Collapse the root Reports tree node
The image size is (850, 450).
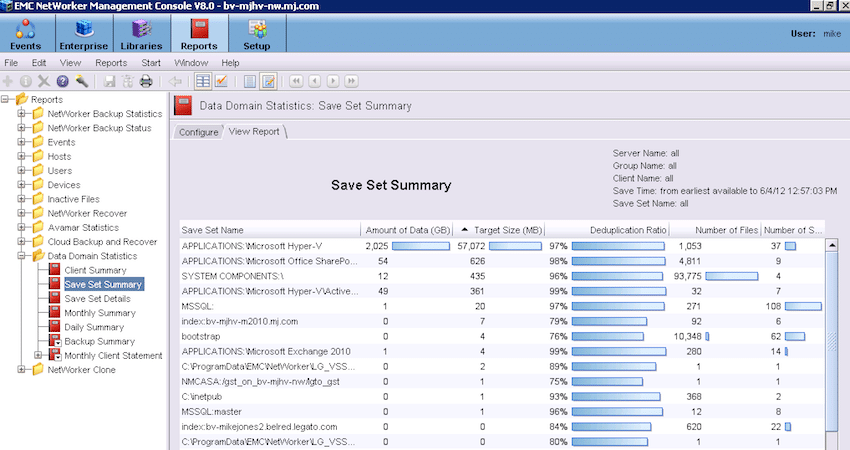click(5, 99)
